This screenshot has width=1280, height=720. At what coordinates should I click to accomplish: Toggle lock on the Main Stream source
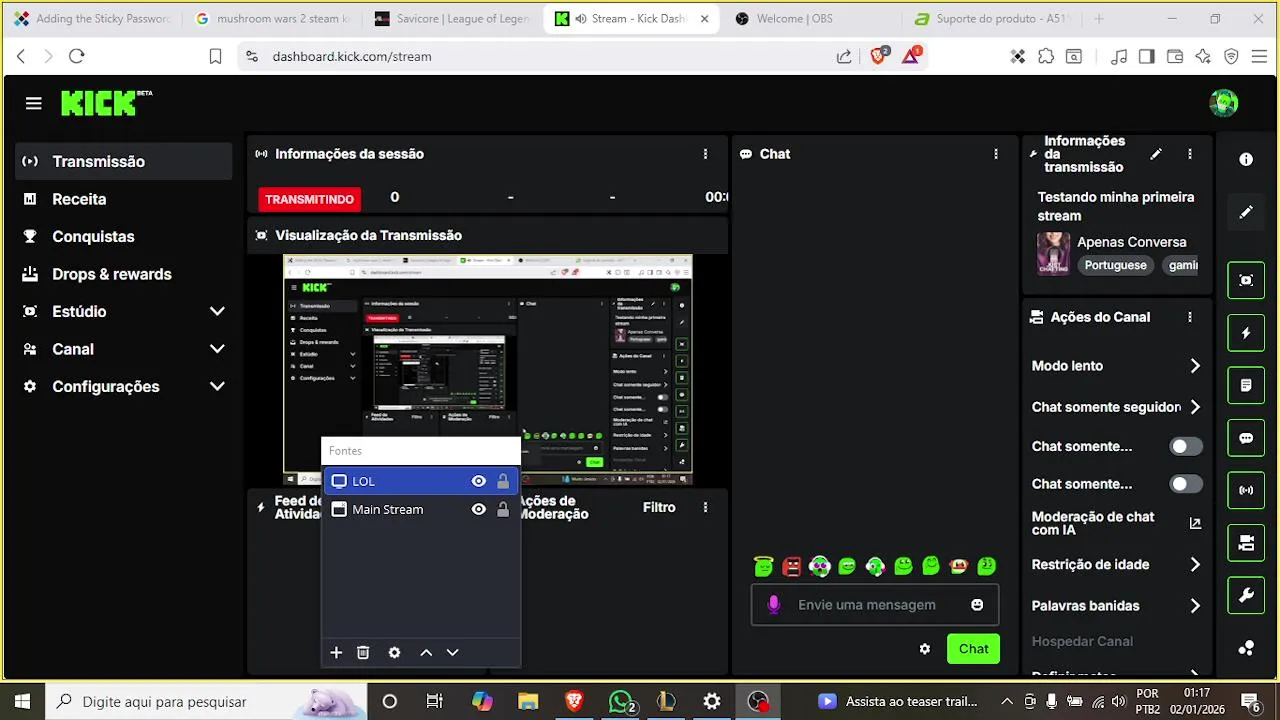click(x=503, y=509)
